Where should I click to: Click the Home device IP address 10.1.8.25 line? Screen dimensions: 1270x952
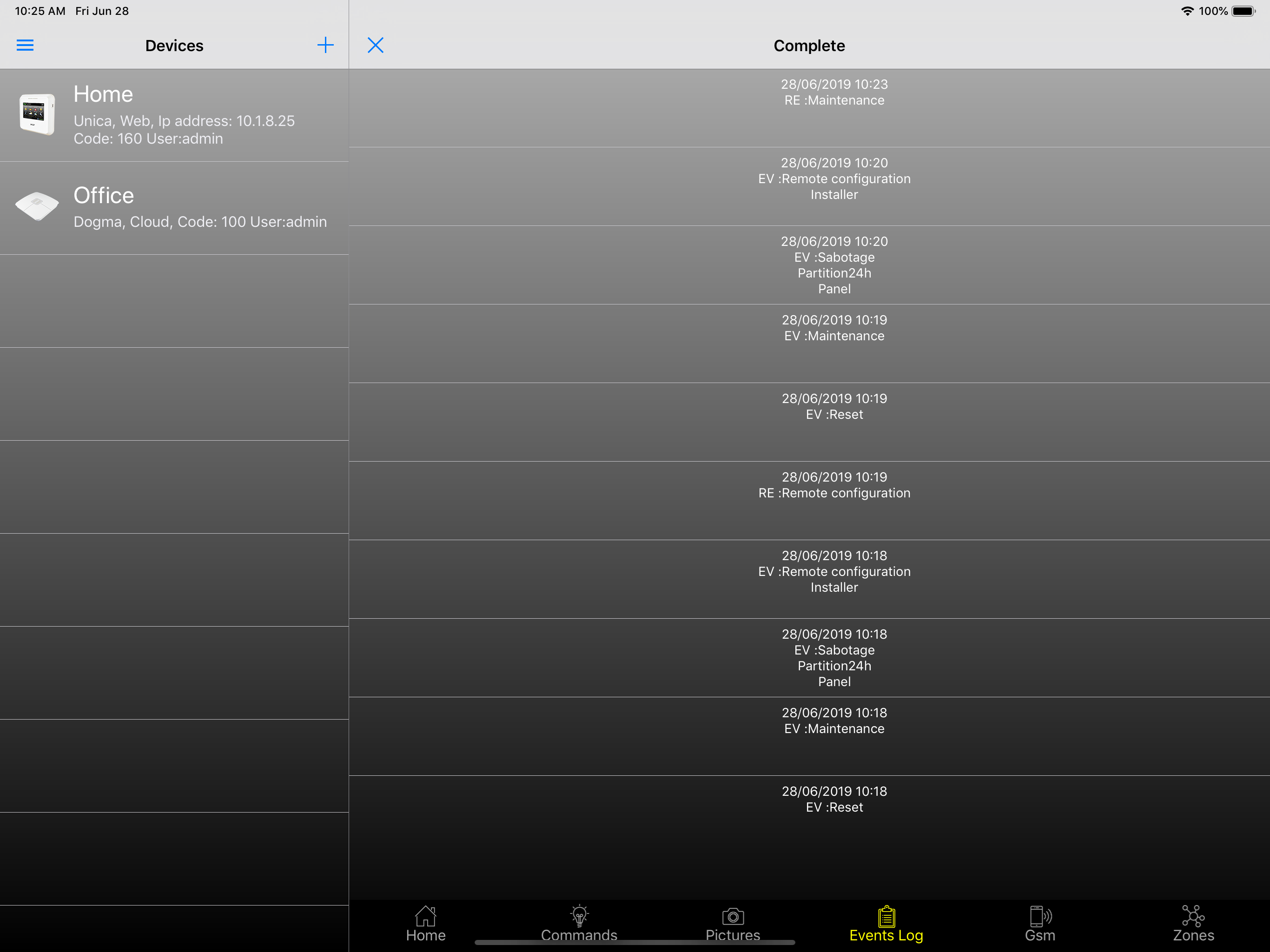point(184,121)
